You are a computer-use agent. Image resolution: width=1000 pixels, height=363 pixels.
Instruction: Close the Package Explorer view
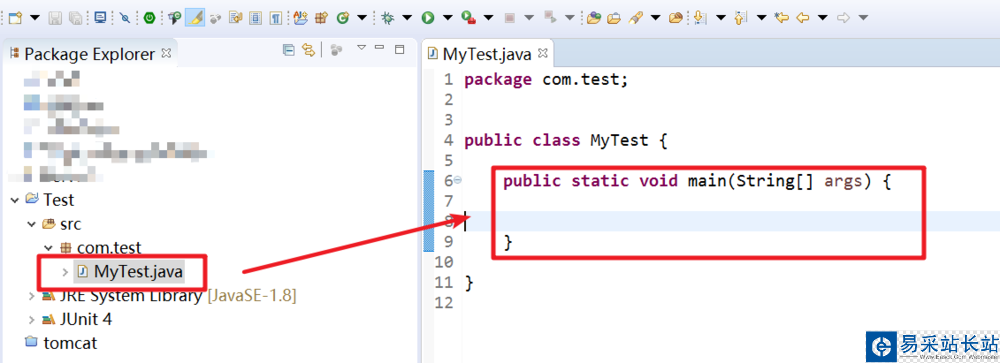click(166, 53)
